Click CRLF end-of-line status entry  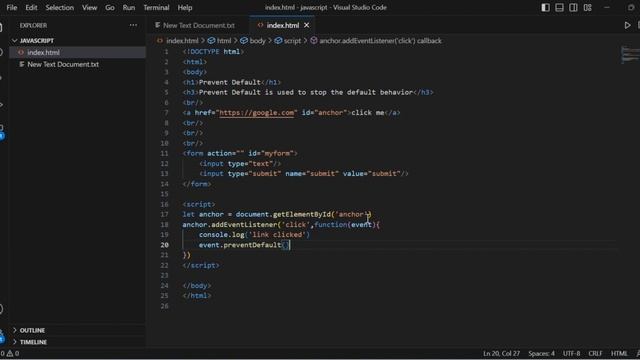[x=596, y=353]
